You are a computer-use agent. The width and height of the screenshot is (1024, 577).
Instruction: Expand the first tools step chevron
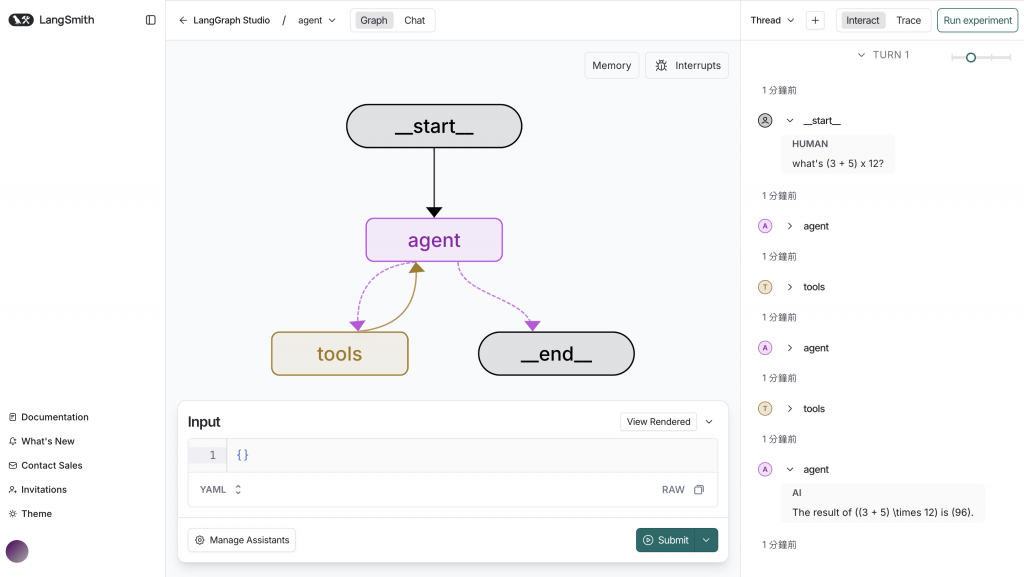pos(790,287)
